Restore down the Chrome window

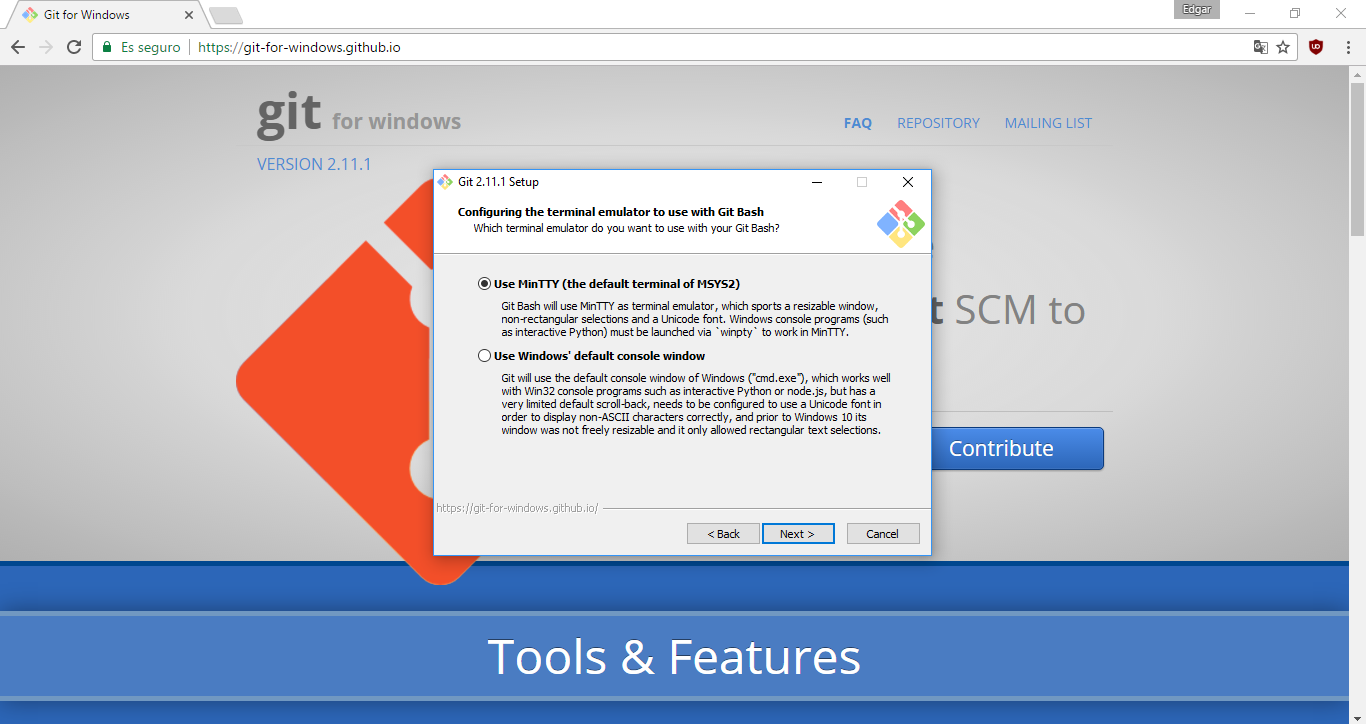coord(1295,13)
